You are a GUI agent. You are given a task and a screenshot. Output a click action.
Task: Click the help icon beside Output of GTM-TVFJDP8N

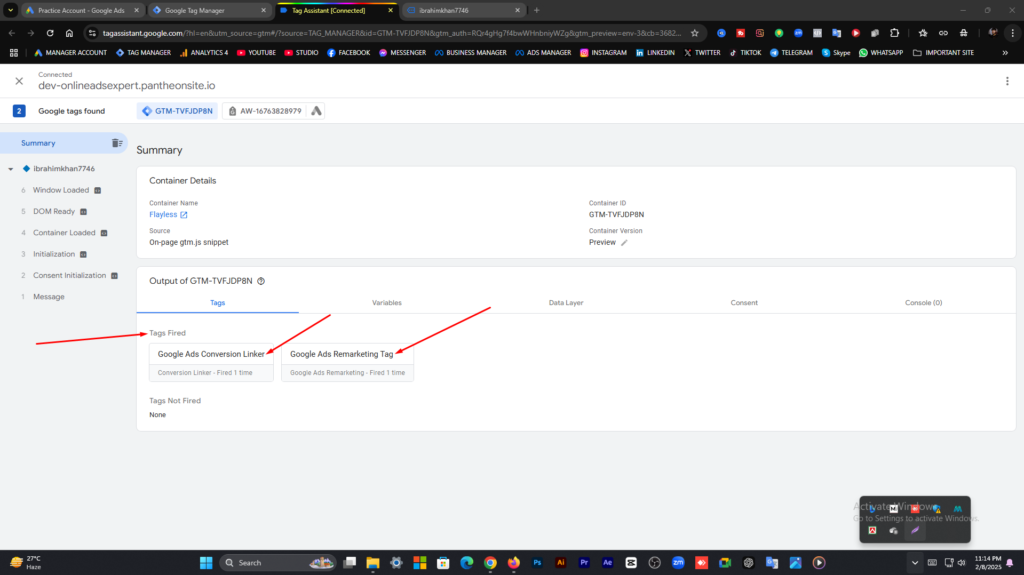pyautogui.click(x=261, y=281)
